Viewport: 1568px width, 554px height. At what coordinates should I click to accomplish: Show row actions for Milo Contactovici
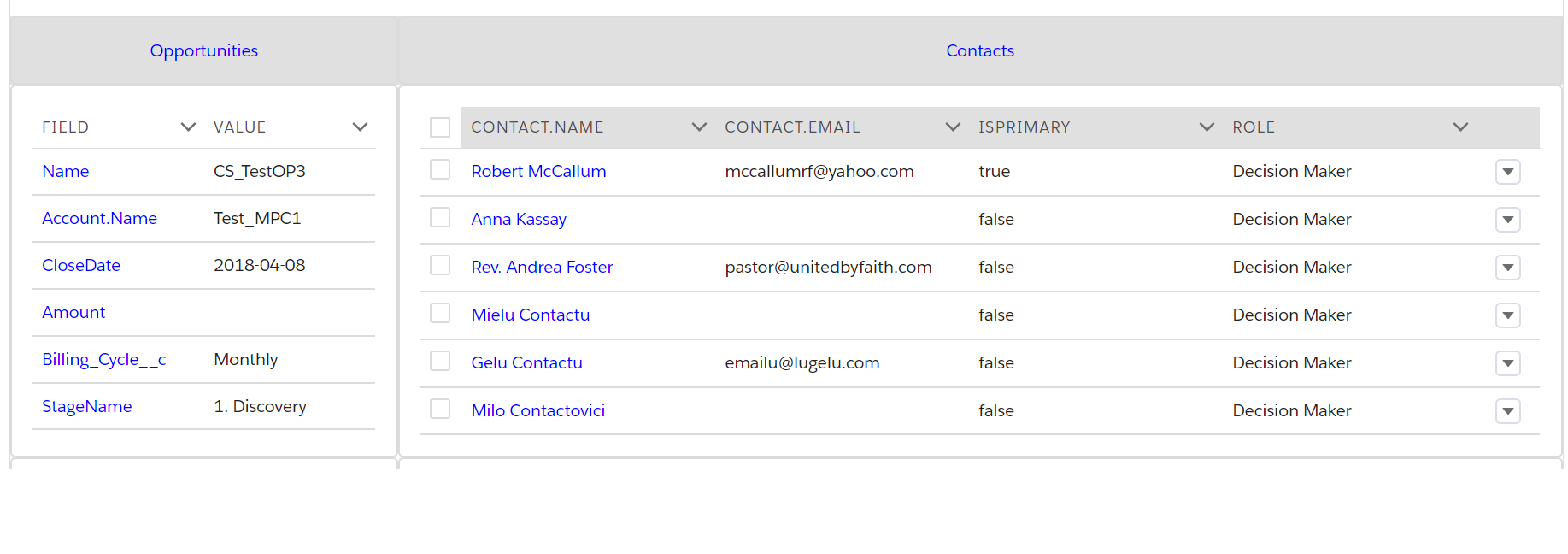(x=1508, y=411)
